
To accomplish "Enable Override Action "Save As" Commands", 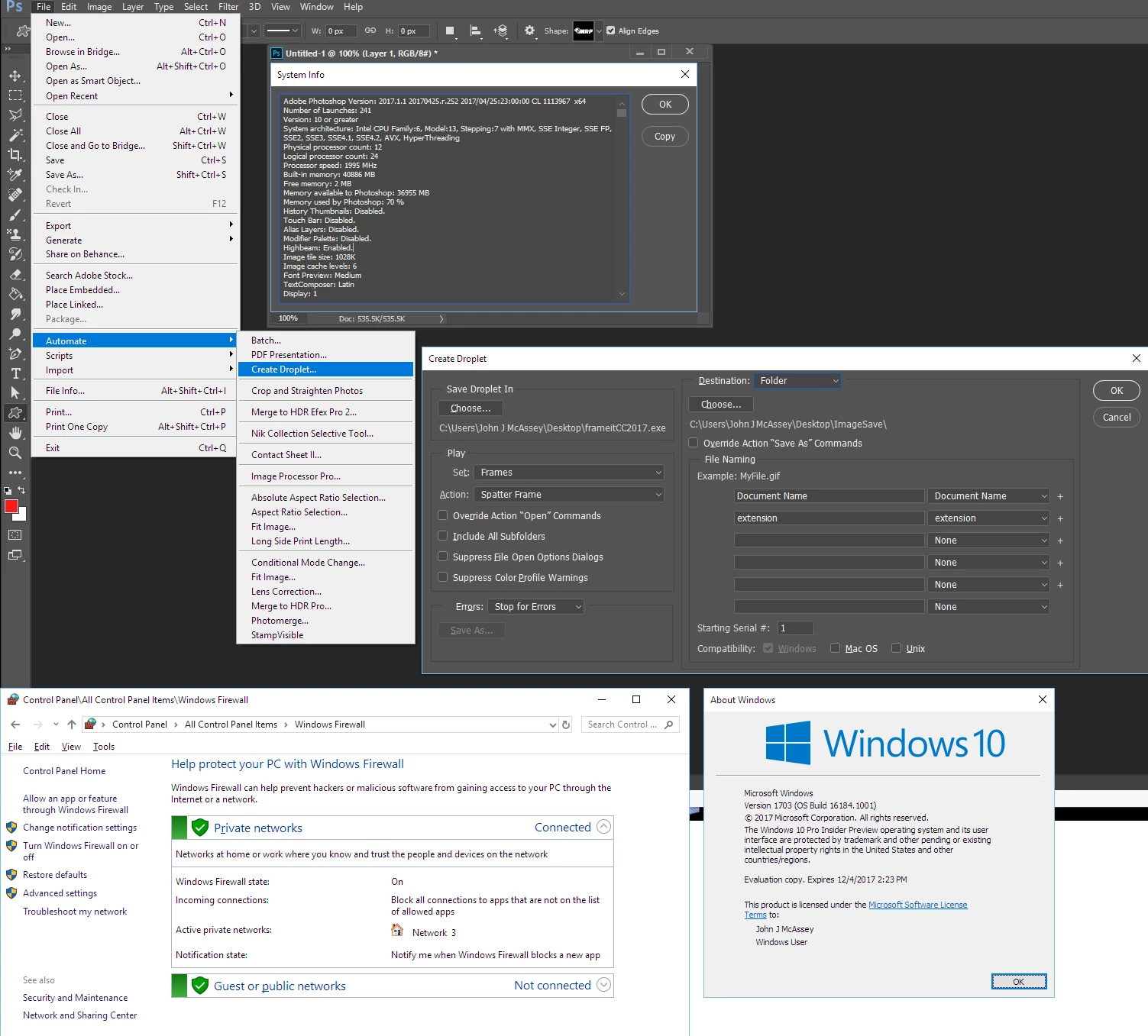I will pos(693,443).
